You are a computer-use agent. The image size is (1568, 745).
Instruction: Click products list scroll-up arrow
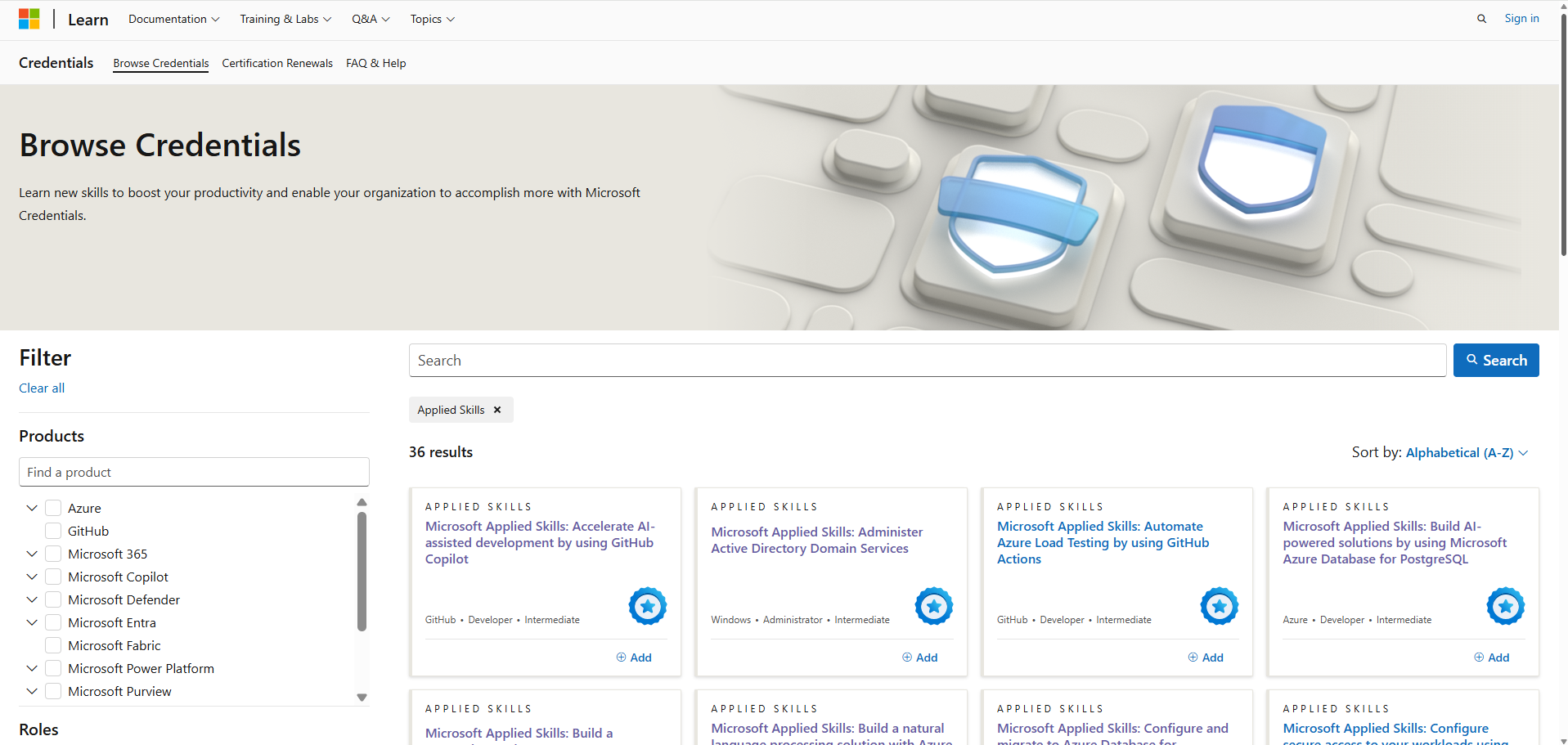coord(362,502)
